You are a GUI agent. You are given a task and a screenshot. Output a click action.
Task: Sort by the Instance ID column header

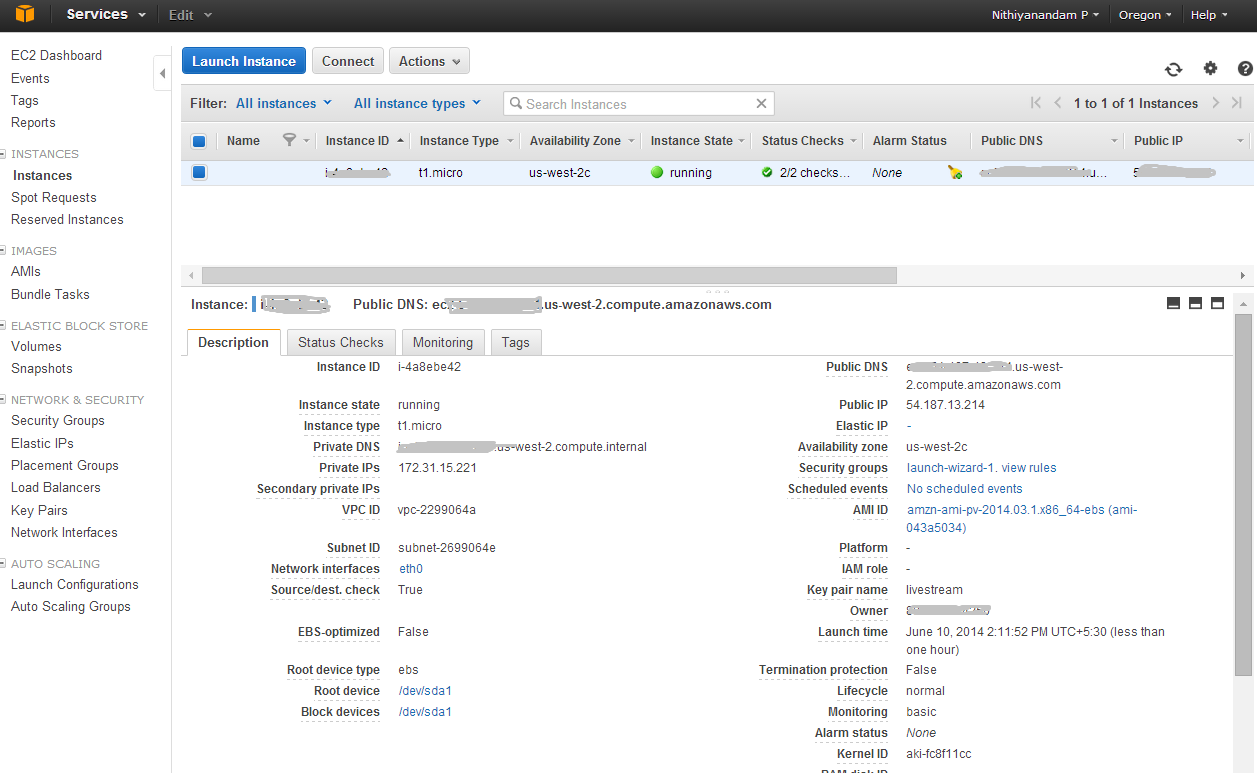tap(357, 141)
